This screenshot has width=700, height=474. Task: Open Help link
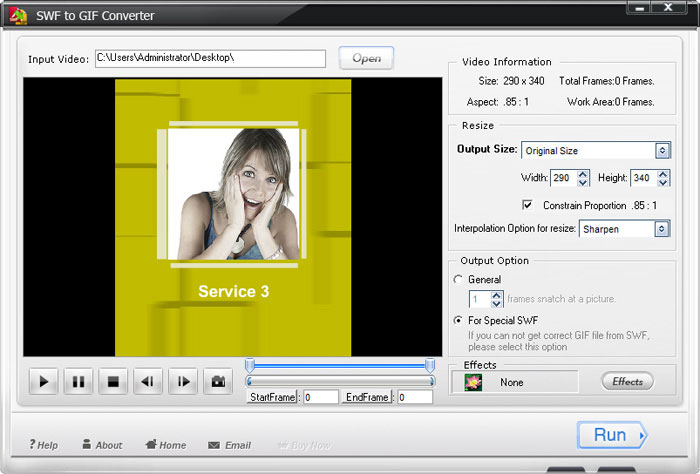pyautogui.click(x=44, y=445)
